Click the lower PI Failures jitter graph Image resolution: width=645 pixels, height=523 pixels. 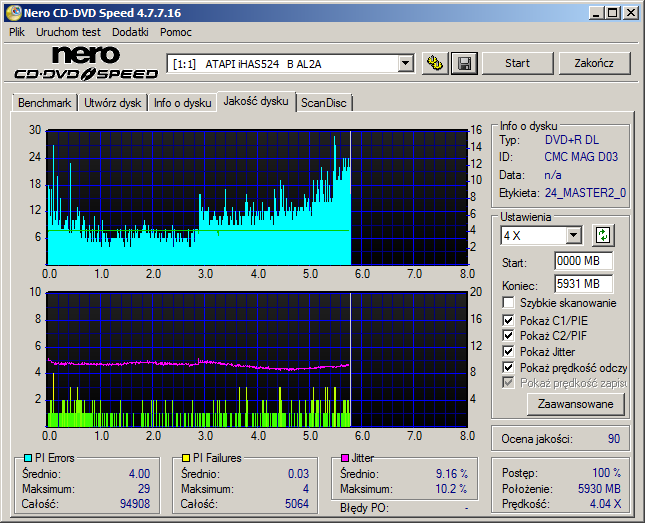257,360
